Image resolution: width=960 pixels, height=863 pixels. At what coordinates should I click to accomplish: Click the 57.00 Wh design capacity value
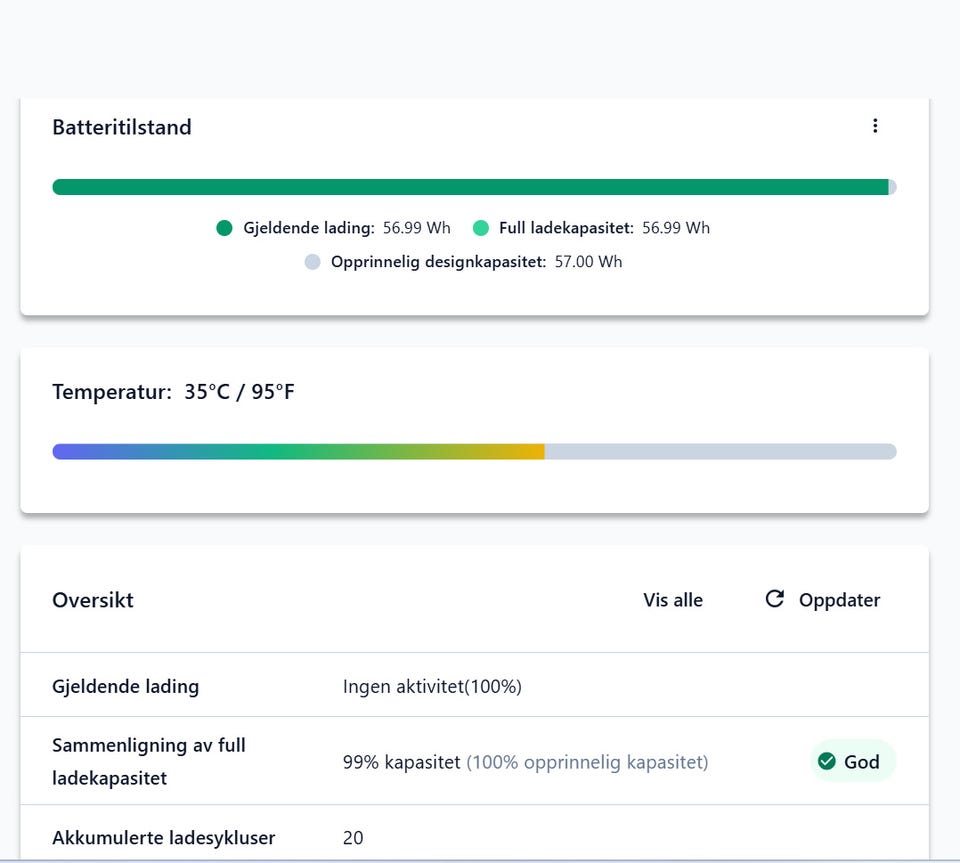click(x=588, y=262)
